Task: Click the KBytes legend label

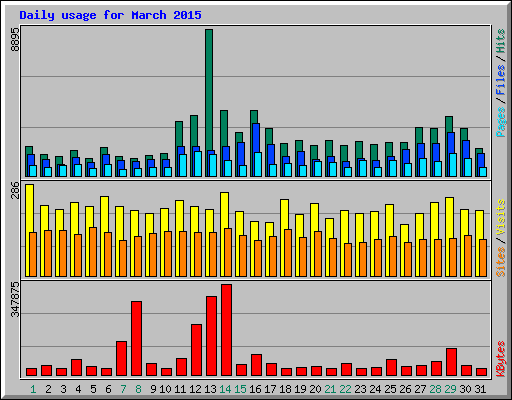Action: (501, 359)
